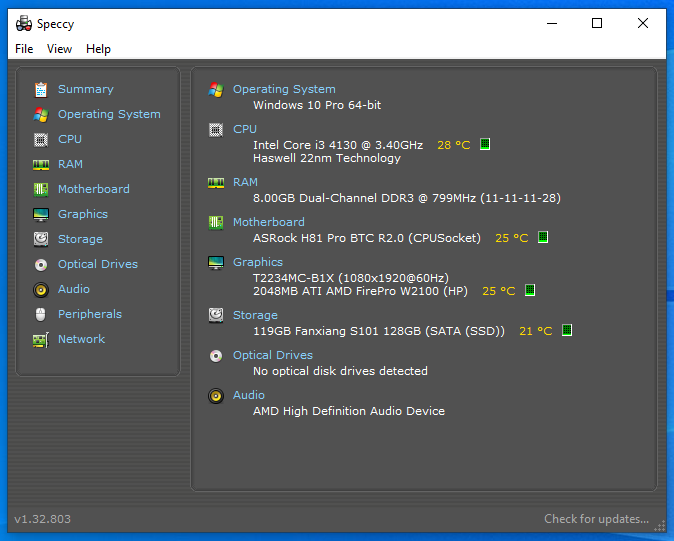Show Storage details from sidebar
This screenshot has height=541, width=674.
(80, 239)
